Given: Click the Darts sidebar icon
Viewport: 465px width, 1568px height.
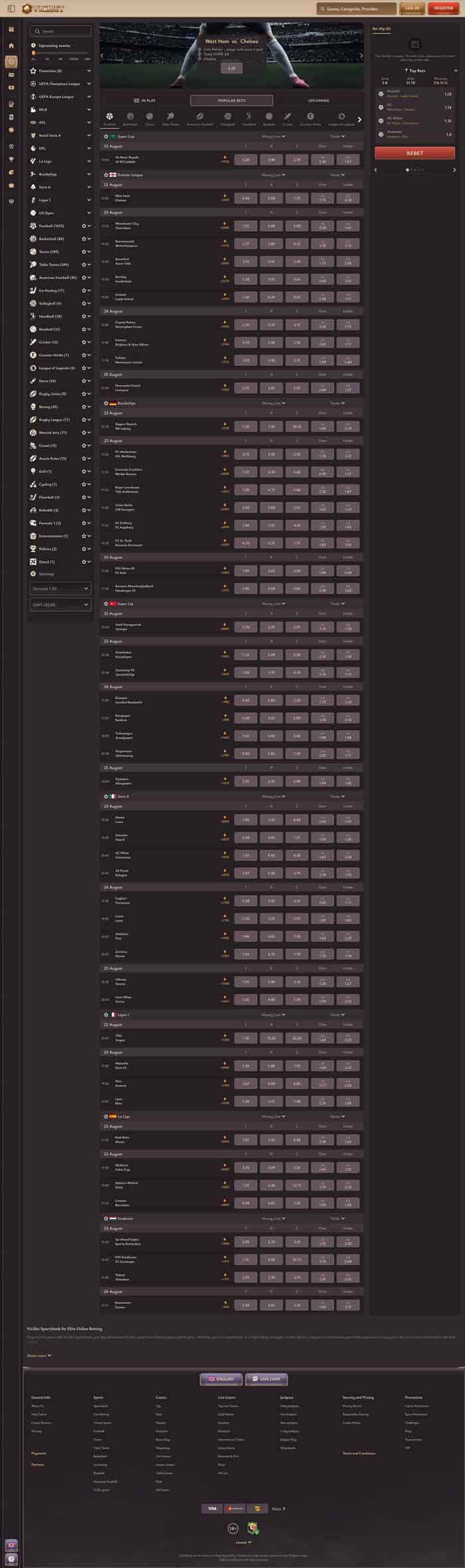Looking at the screenshot, I should (x=33, y=381).
